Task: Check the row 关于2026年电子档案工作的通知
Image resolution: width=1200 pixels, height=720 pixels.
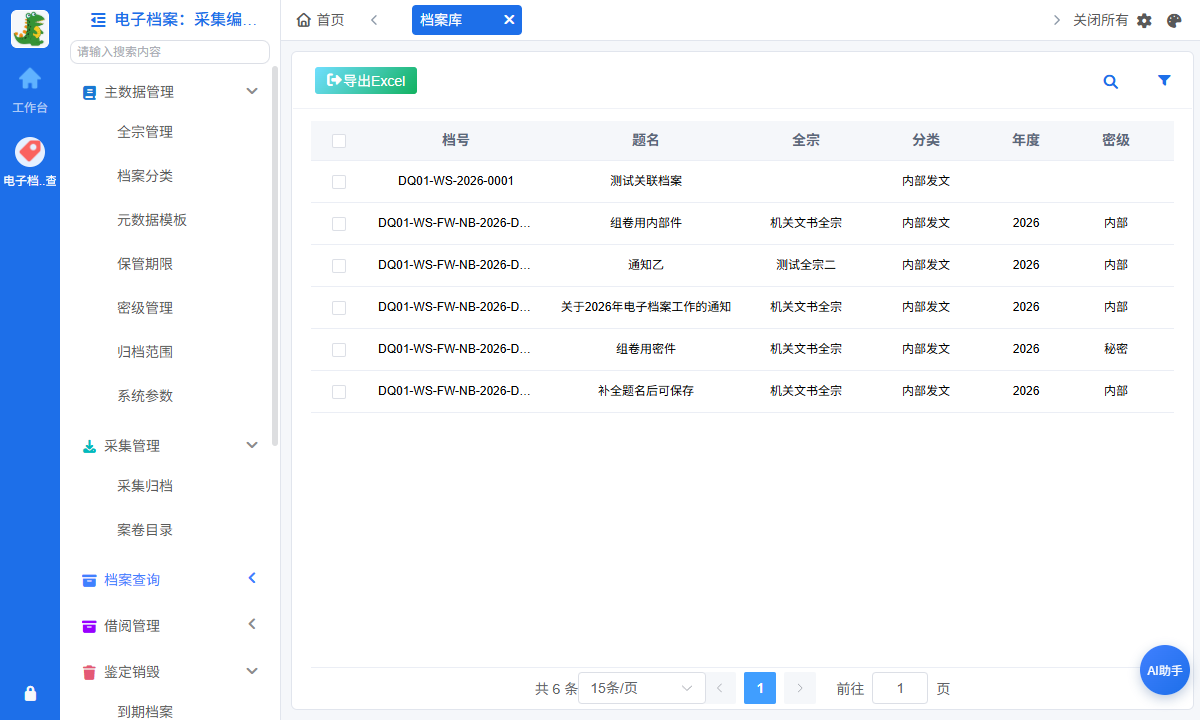Action: click(x=339, y=308)
